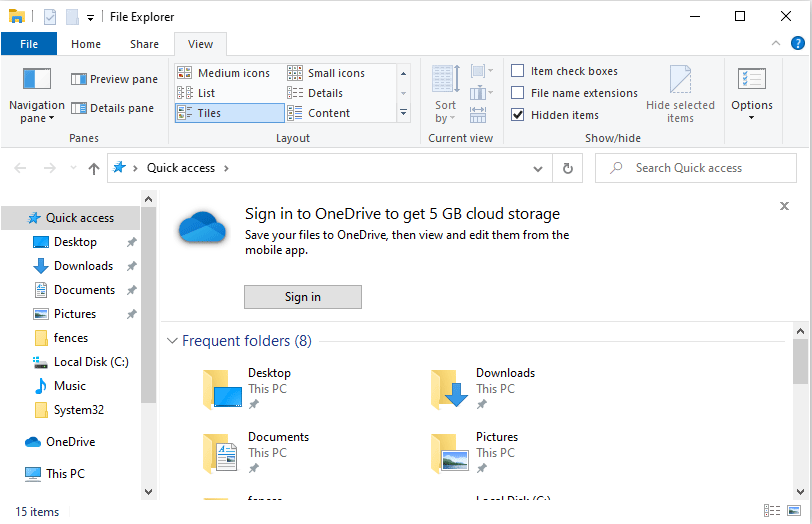Go up one folder level
Screen dimensions: 812x524
point(94,168)
